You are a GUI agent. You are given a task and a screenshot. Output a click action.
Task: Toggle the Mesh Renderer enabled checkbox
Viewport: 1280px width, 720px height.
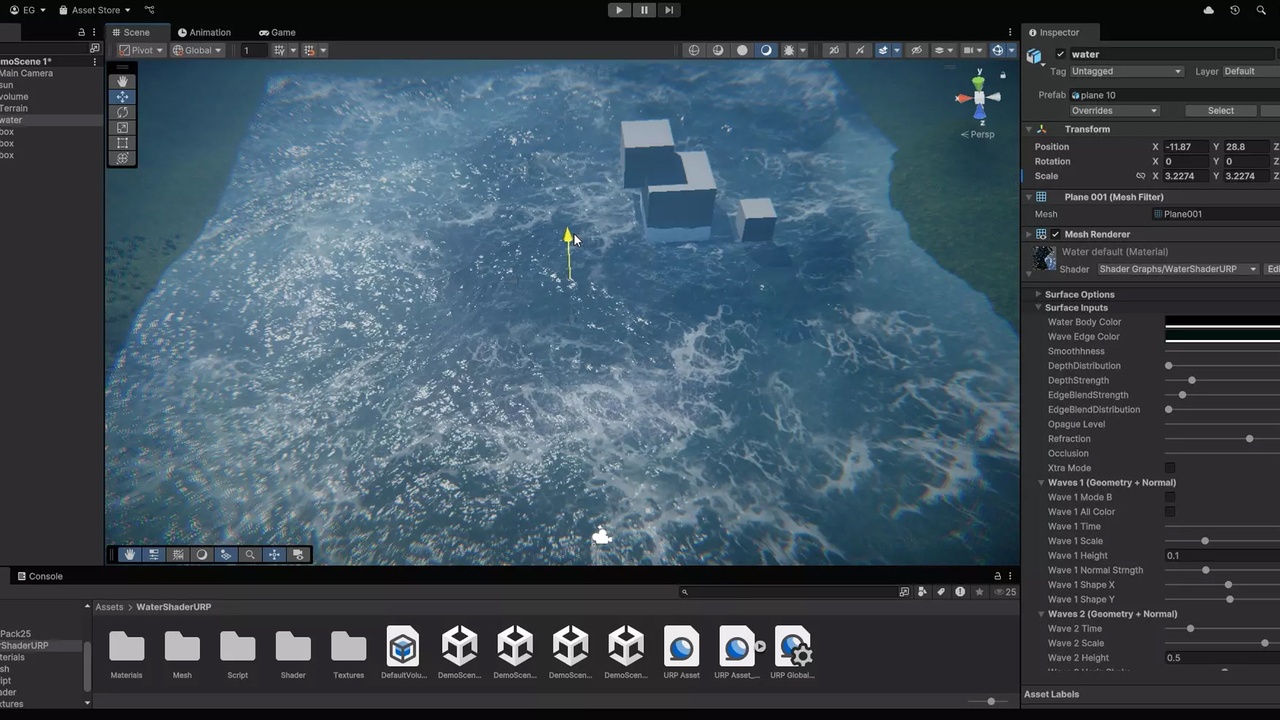pyautogui.click(x=1055, y=234)
